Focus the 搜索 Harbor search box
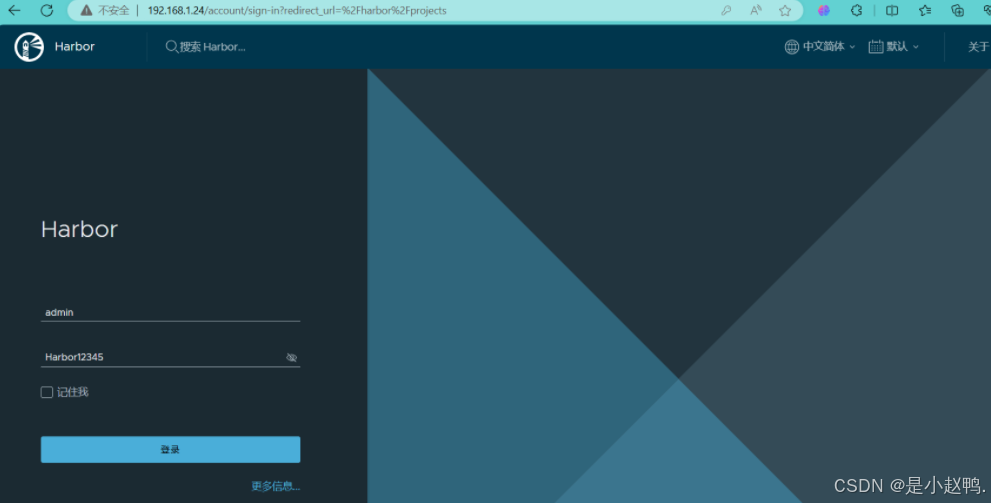This screenshot has width=991, height=504. point(212,47)
